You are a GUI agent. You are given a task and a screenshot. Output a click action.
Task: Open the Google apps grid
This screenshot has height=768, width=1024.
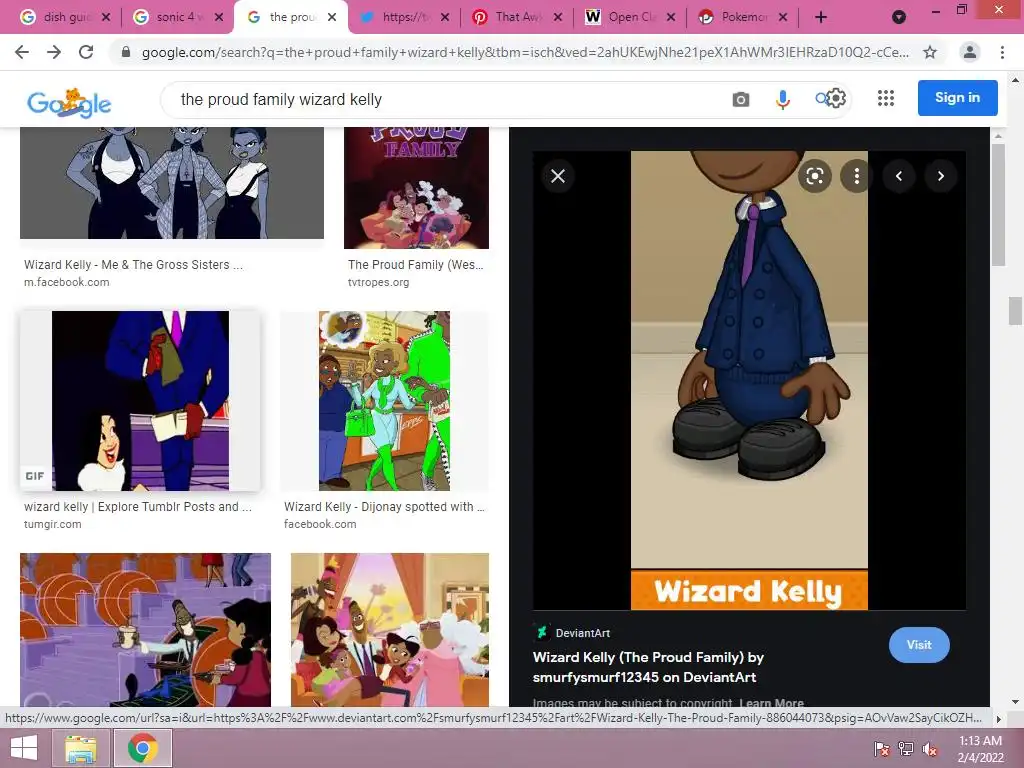tap(886, 99)
